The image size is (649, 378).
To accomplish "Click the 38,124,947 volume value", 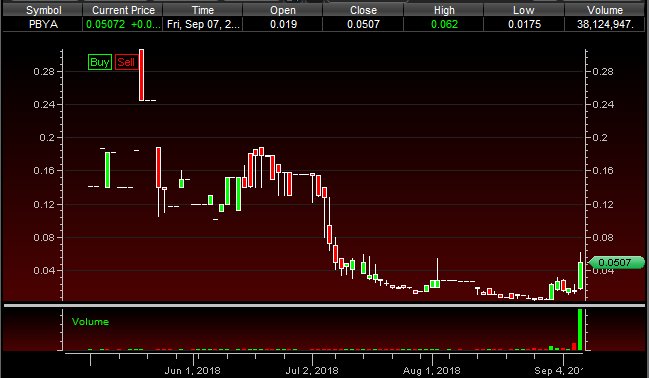I will click(x=605, y=24).
